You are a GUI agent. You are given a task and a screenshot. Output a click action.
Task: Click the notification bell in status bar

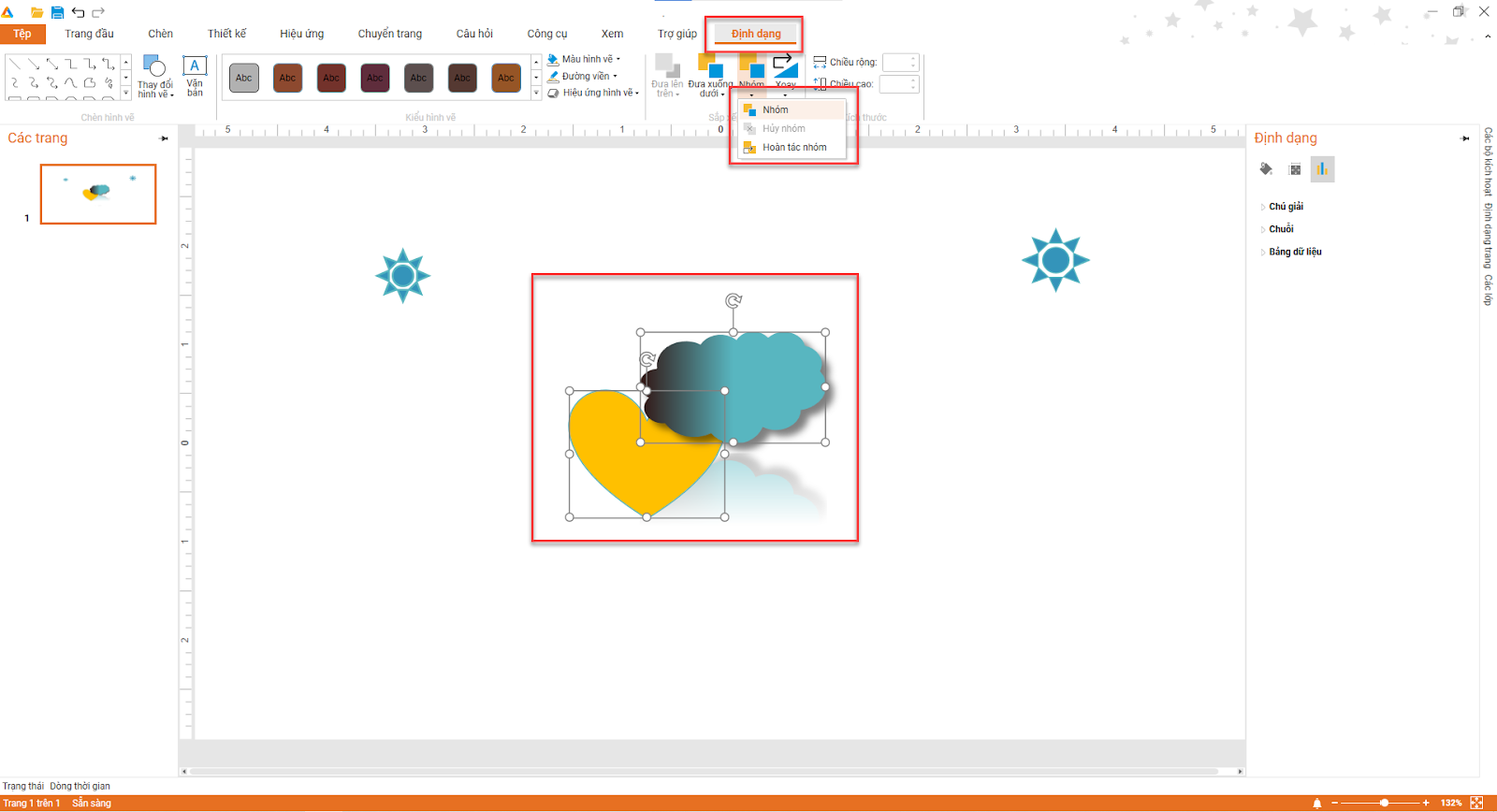point(1316,803)
